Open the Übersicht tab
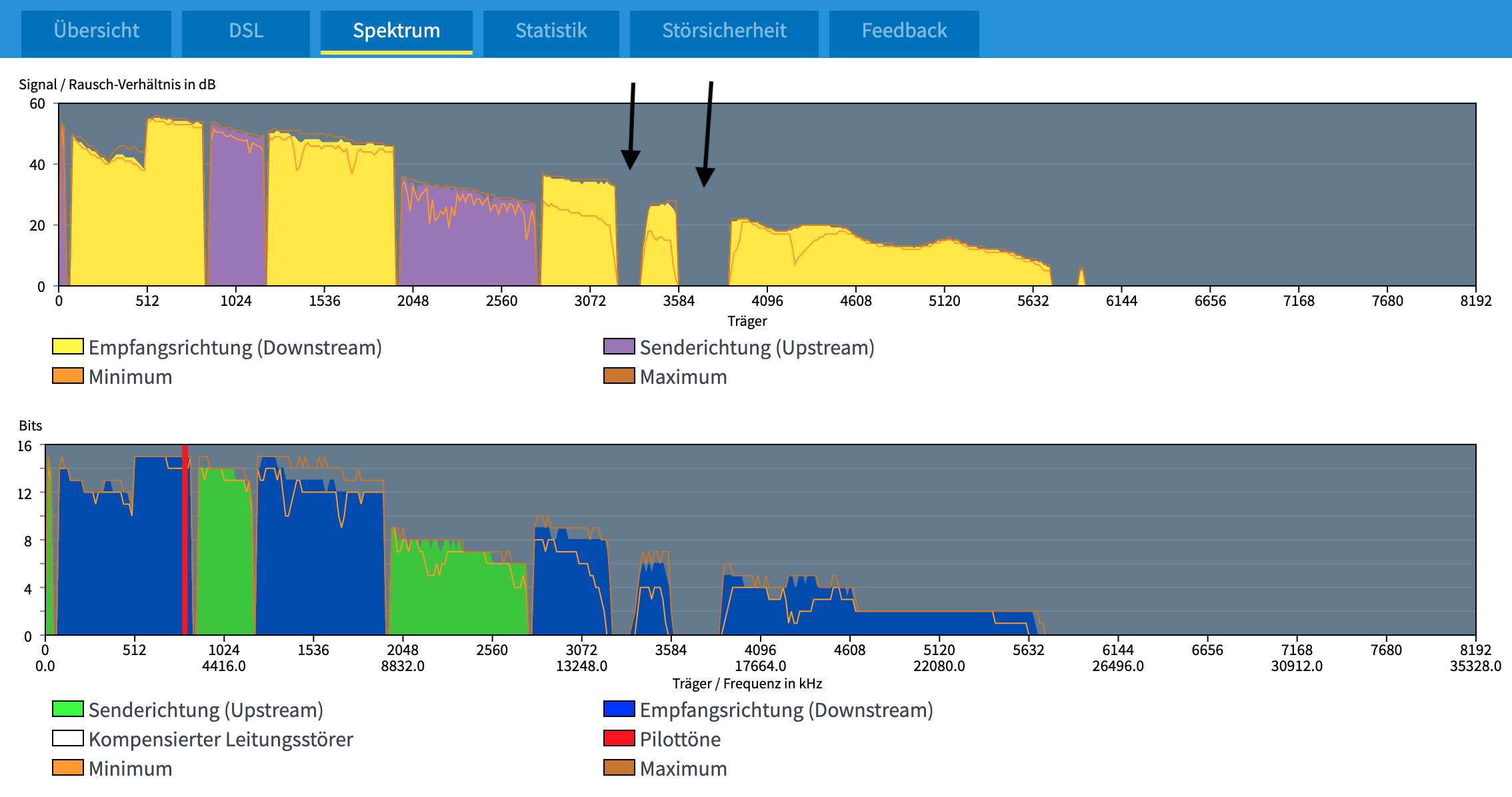The image size is (1512, 797). tap(96, 31)
